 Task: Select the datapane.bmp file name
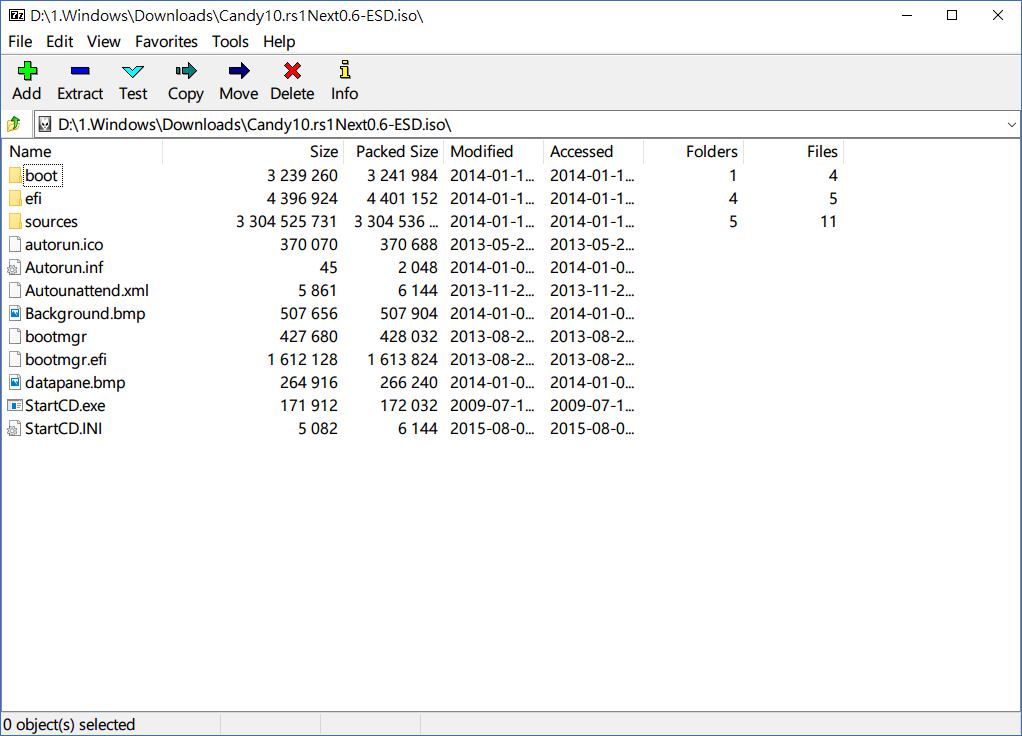pos(75,383)
